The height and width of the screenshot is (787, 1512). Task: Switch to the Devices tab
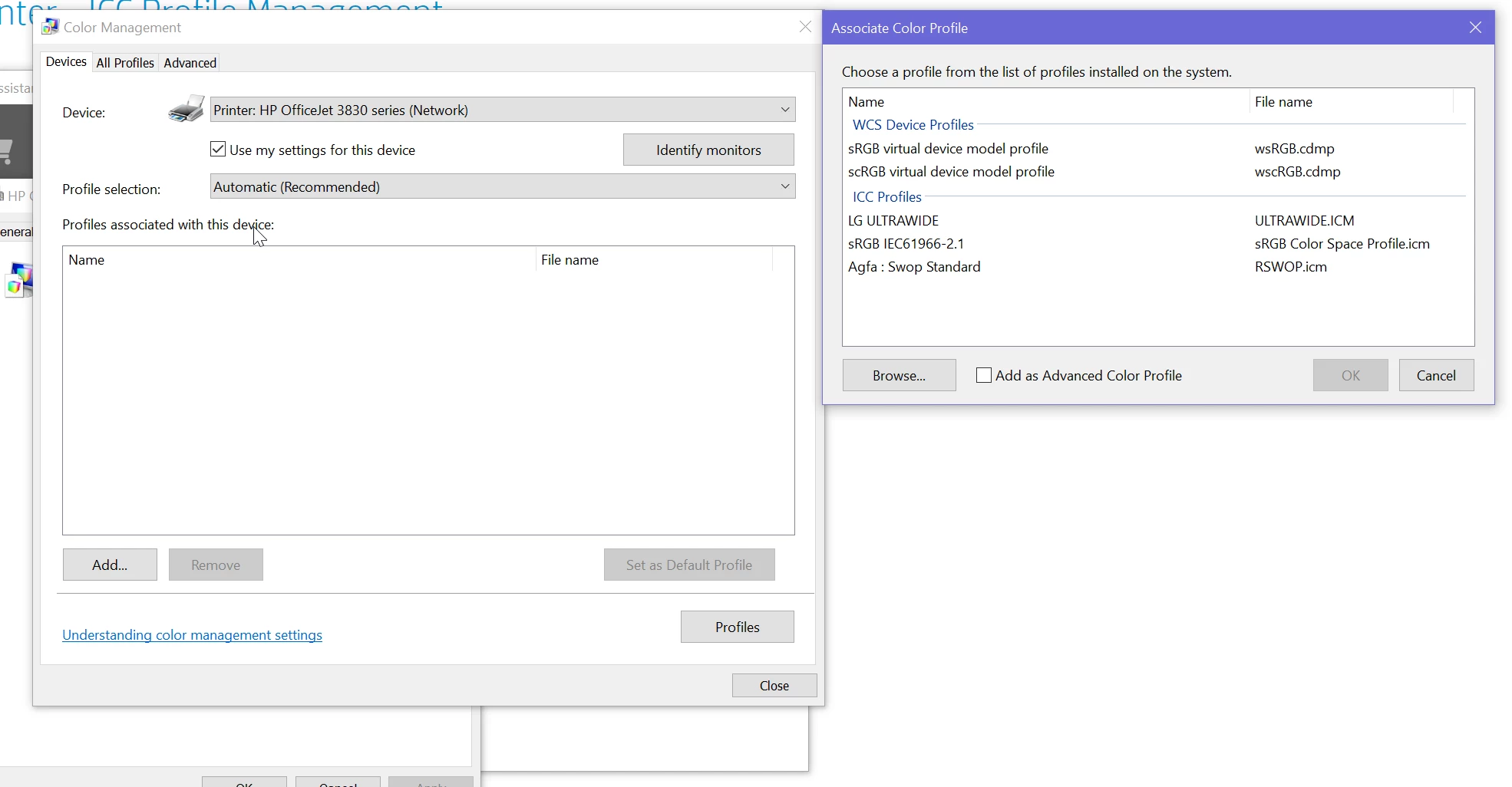[x=66, y=61]
